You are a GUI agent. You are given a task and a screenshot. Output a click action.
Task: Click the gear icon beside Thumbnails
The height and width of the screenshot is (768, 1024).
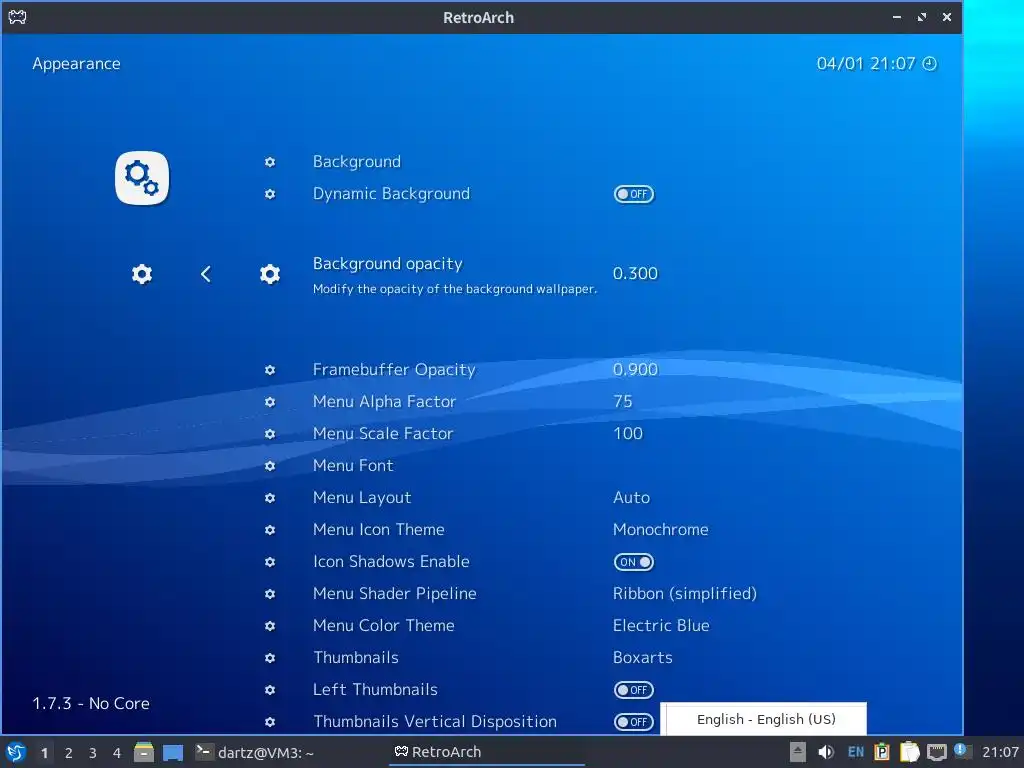(x=270, y=658)
